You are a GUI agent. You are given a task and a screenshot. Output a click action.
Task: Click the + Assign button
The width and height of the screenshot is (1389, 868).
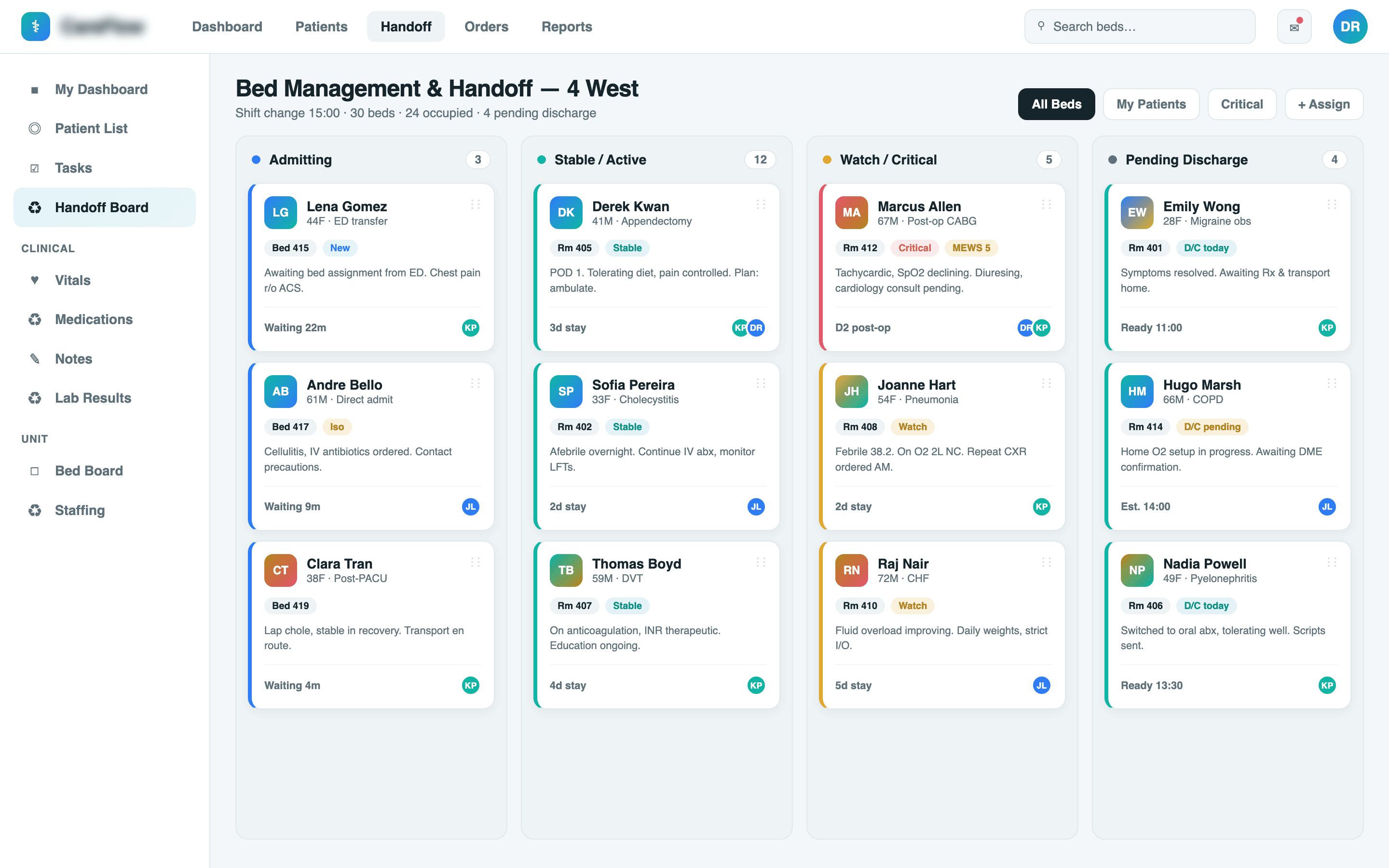1323,104
